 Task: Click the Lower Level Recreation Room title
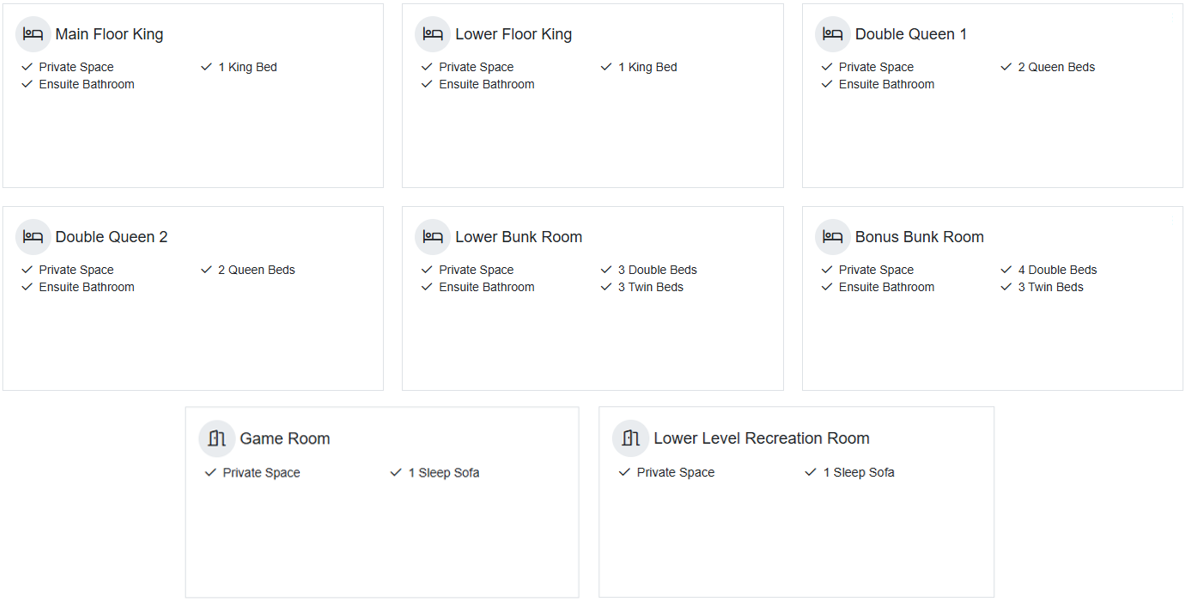tap(761, 438)
